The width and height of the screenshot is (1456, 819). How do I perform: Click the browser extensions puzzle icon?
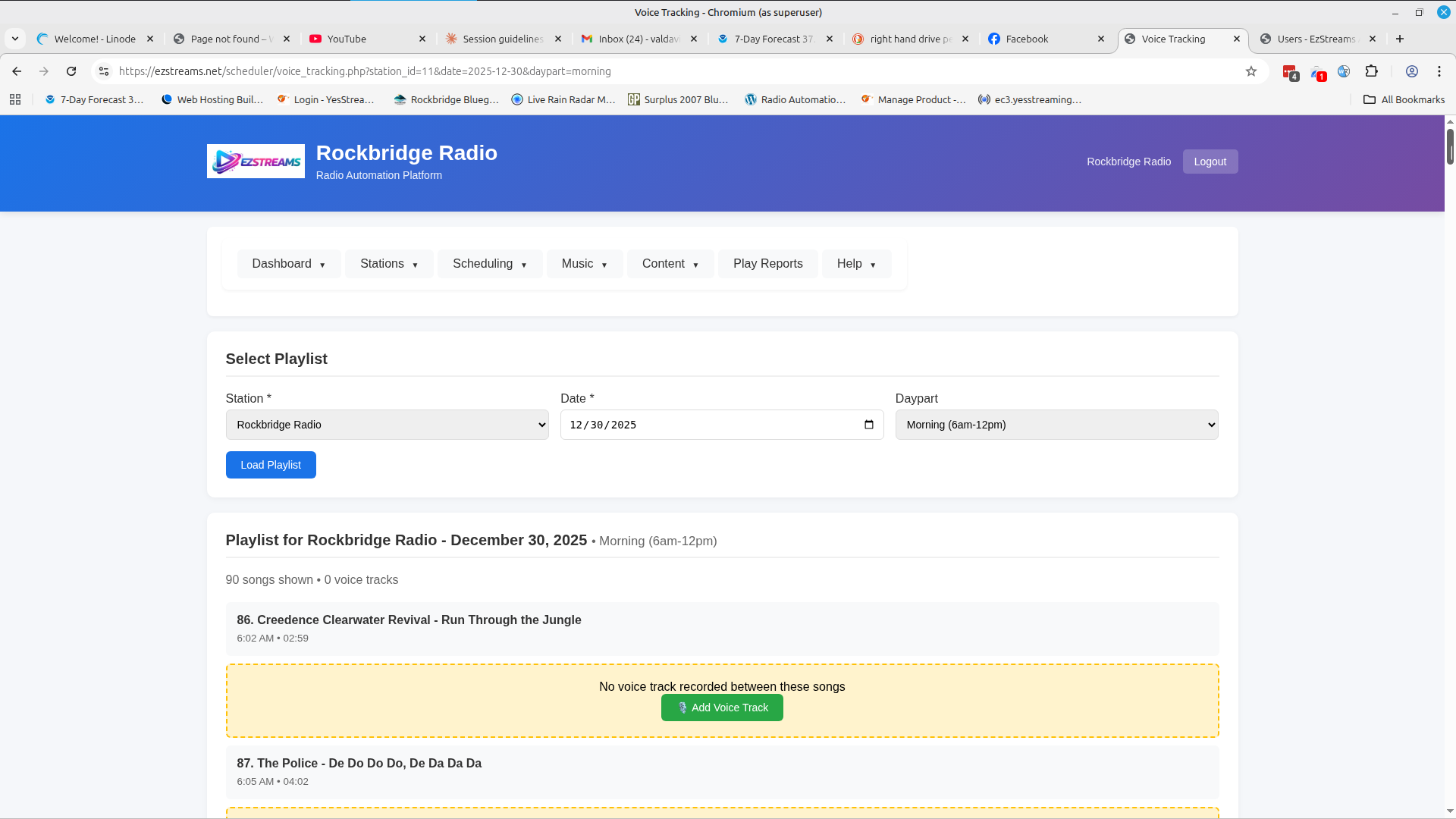coord(1372,71)
